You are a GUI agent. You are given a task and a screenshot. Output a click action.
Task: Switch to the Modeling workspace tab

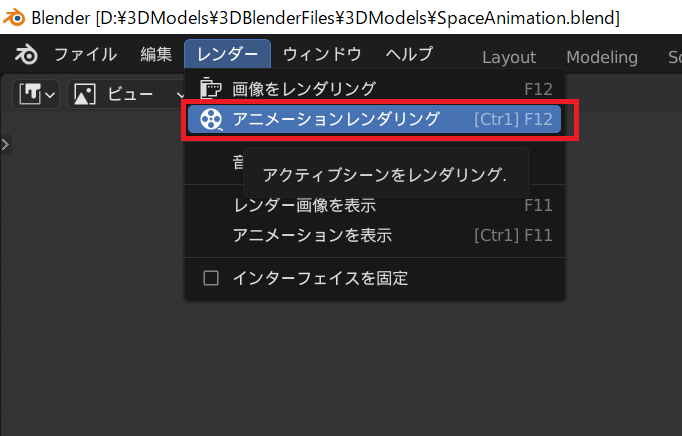pos(602,57)
